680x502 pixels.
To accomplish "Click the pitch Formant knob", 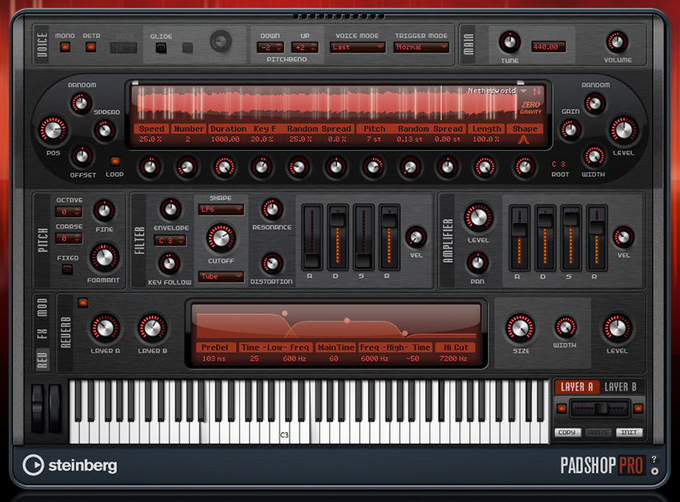I will pos(104,258).
